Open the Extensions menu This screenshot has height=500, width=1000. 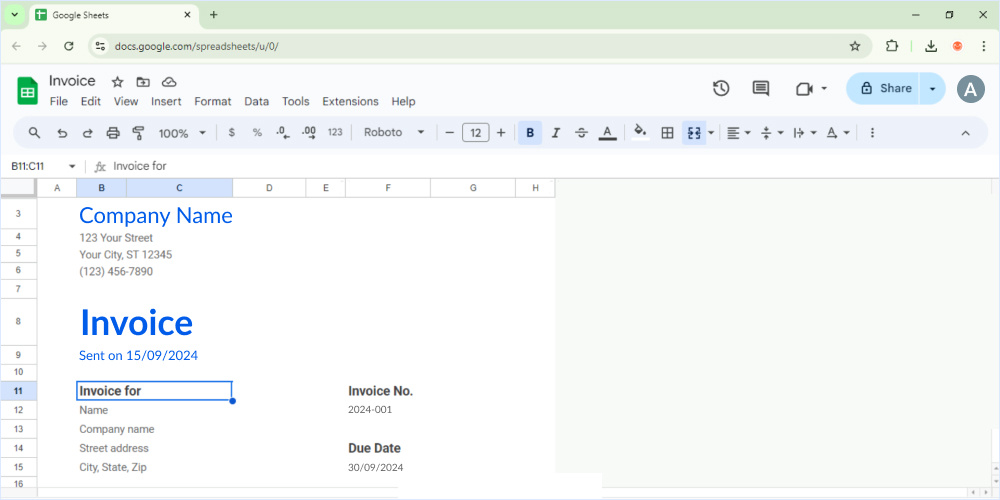[x=350, y=102]
